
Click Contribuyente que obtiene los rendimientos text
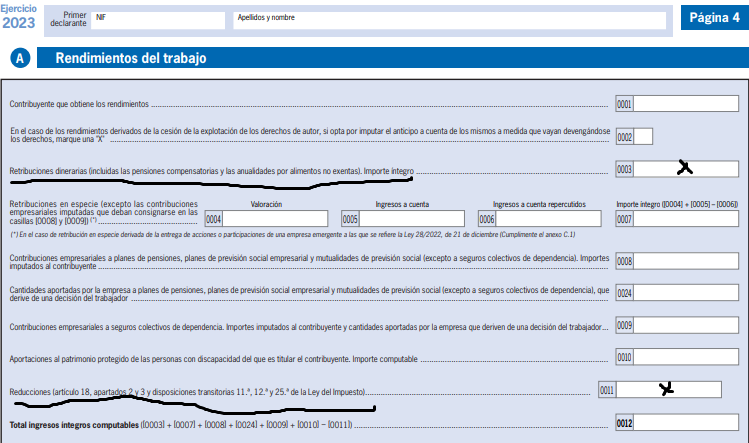pos(79,104)
